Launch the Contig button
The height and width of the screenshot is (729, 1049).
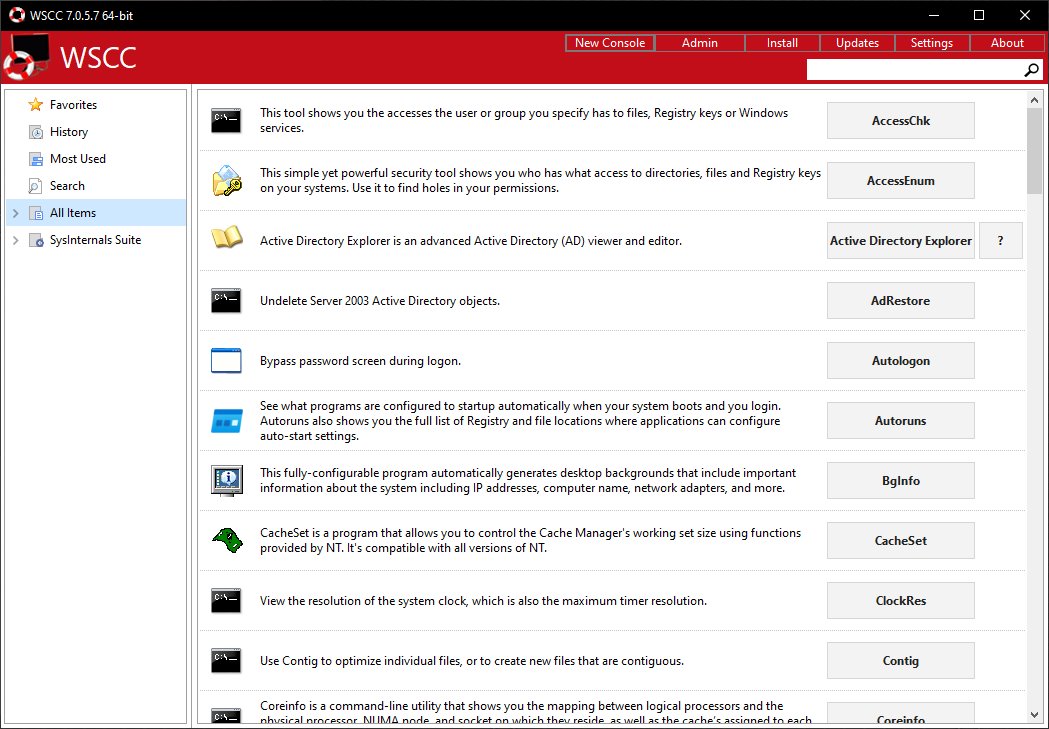(900, 661)
